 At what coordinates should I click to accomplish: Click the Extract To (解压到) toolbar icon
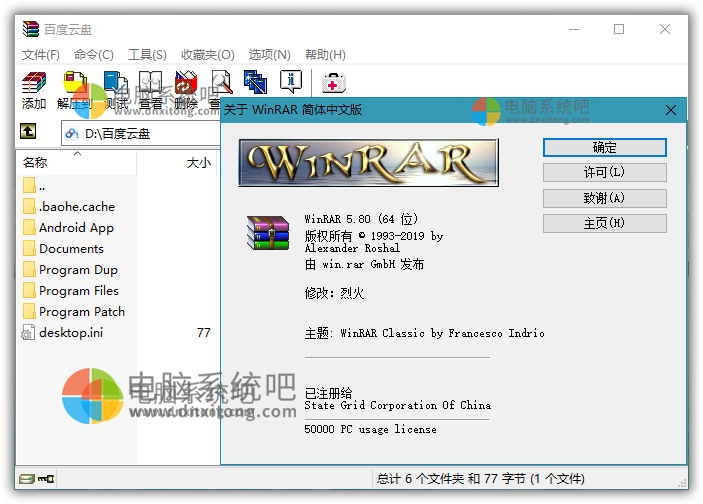(74, 83)
